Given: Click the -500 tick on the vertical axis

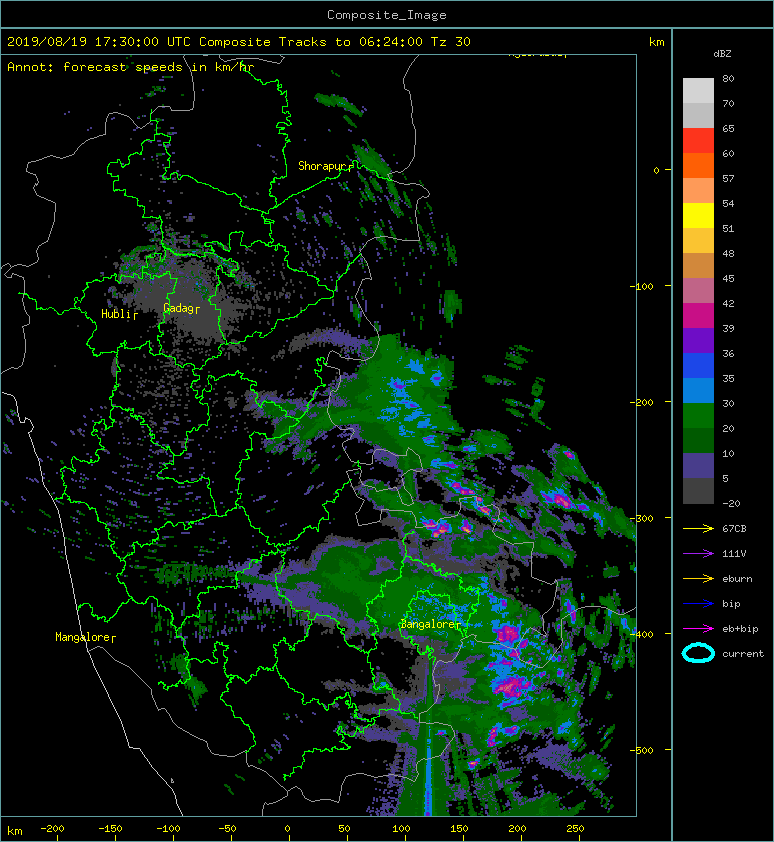Looking at the screenshot, I should [642, 750].
